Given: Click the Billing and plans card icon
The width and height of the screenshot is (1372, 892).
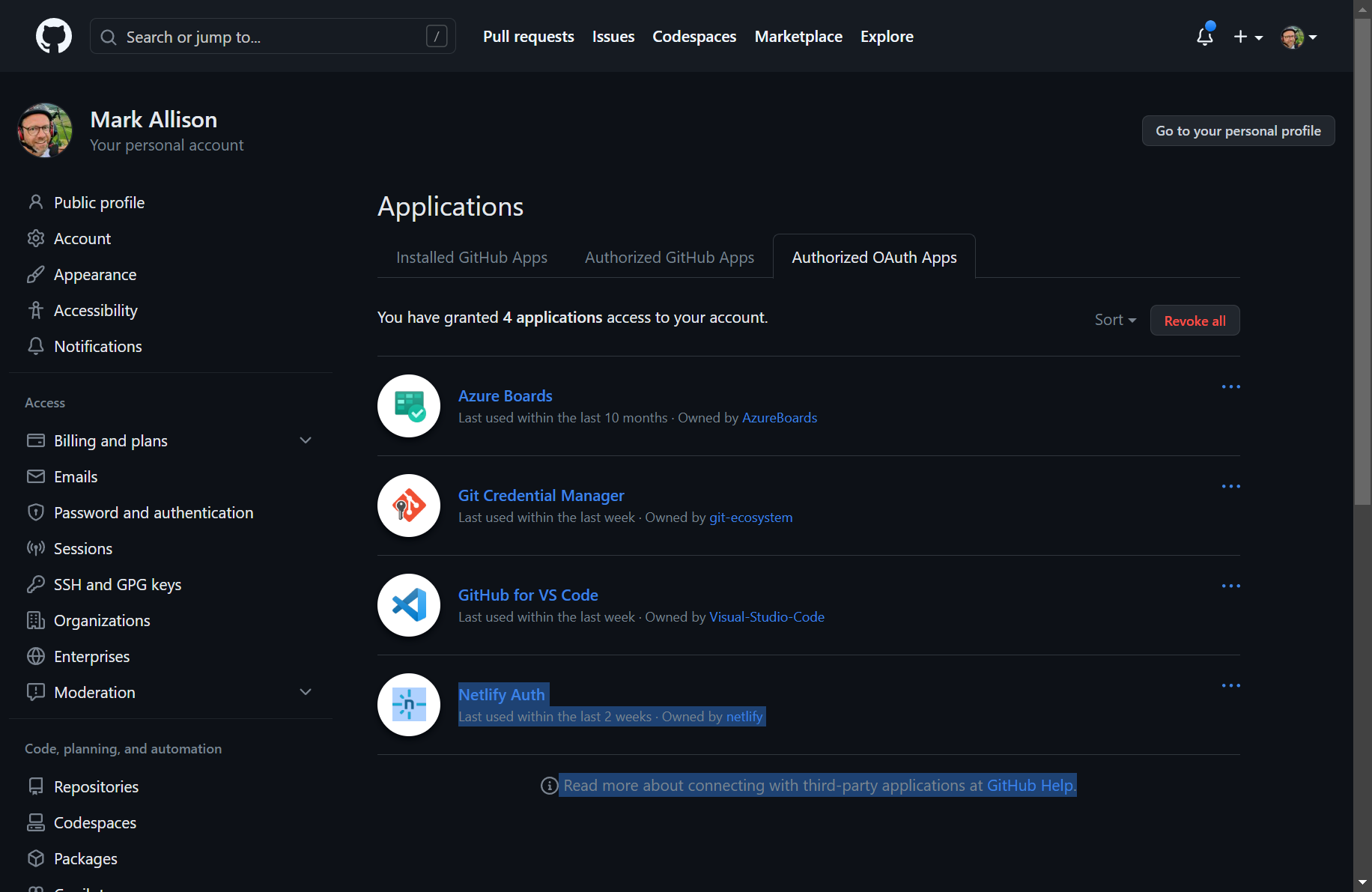Looking at the screenshot, I should pyautogui.click(x=35, y=440).
